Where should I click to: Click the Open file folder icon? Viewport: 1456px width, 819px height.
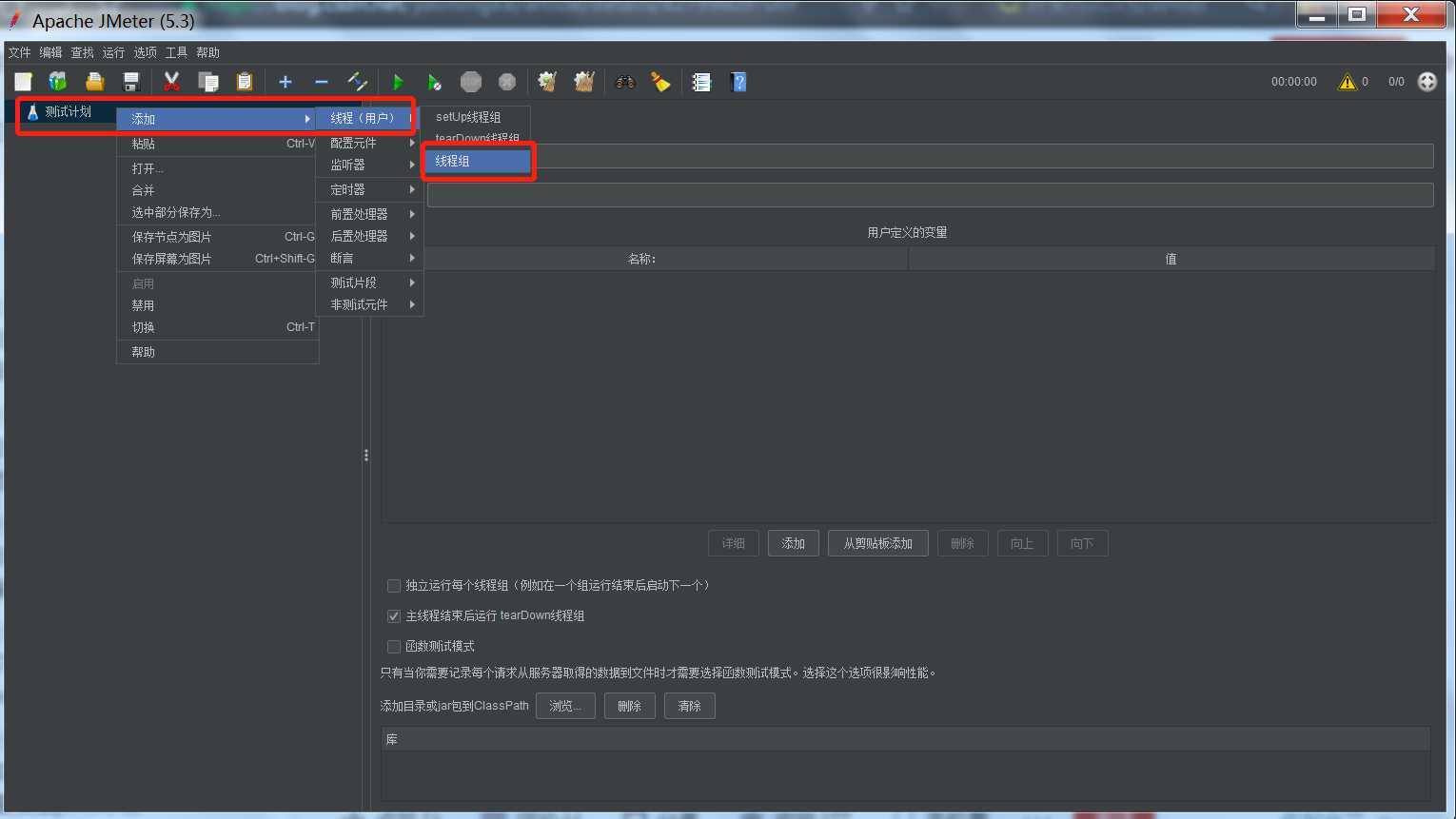[94, 82]
